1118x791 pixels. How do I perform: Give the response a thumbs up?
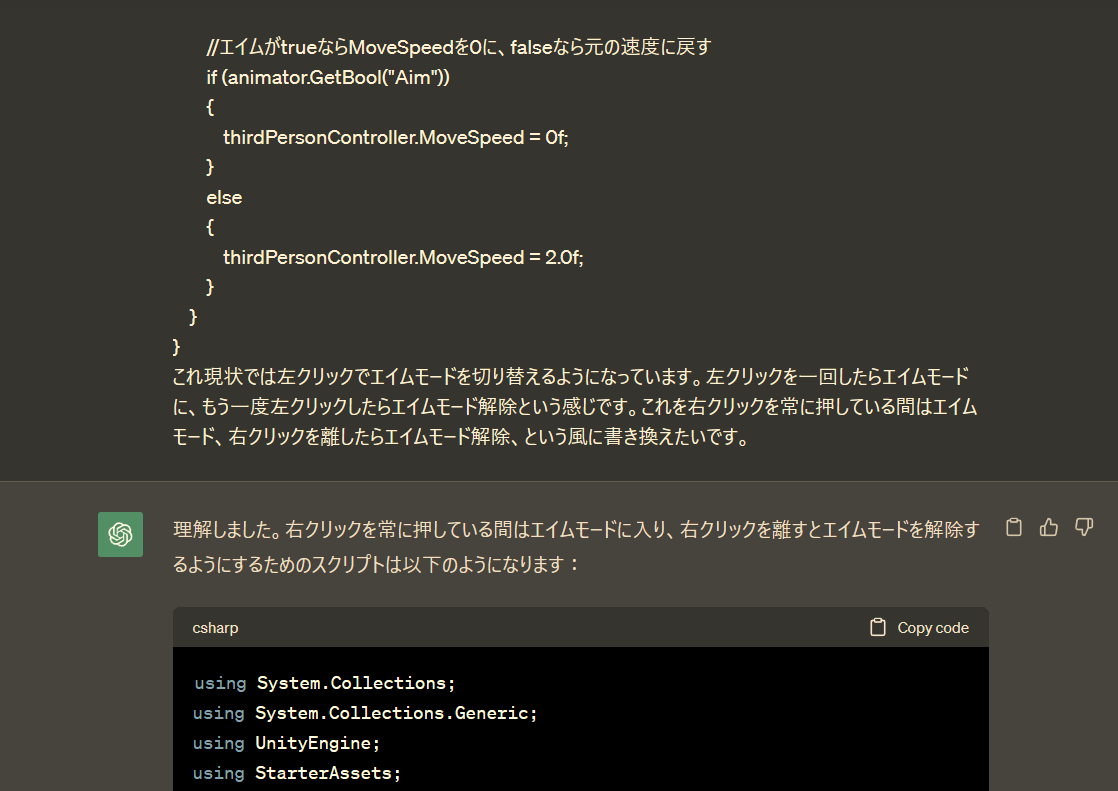1048,527
